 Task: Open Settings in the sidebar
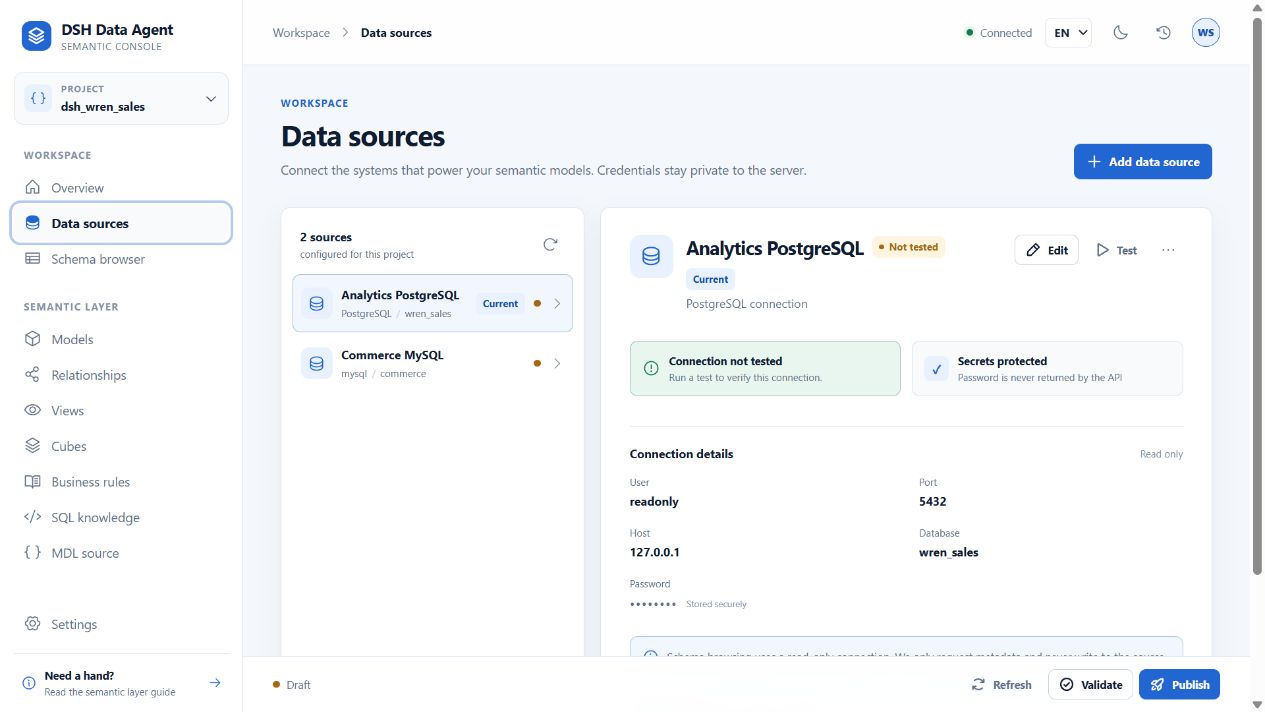(x=121, y=624)
